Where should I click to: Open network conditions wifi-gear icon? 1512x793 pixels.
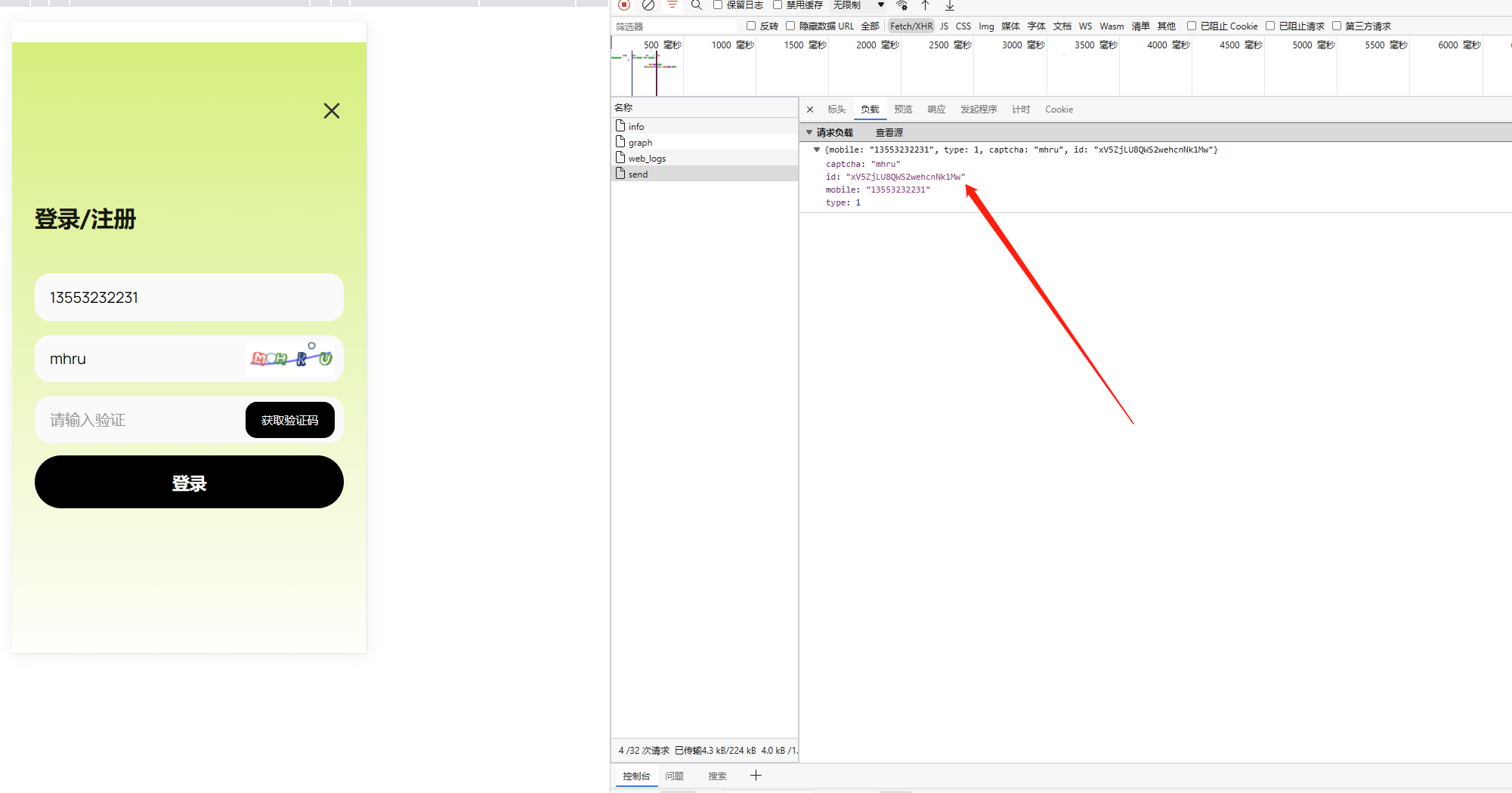[901, 5]
